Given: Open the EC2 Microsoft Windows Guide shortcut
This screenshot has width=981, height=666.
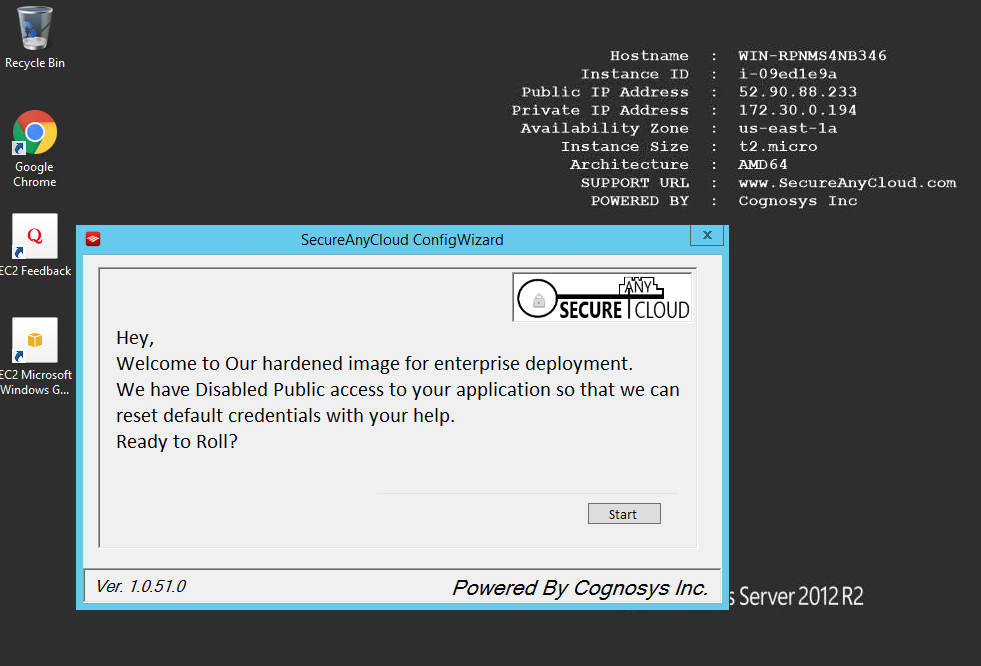Looking at the screenshot, I should coord(33,340).
